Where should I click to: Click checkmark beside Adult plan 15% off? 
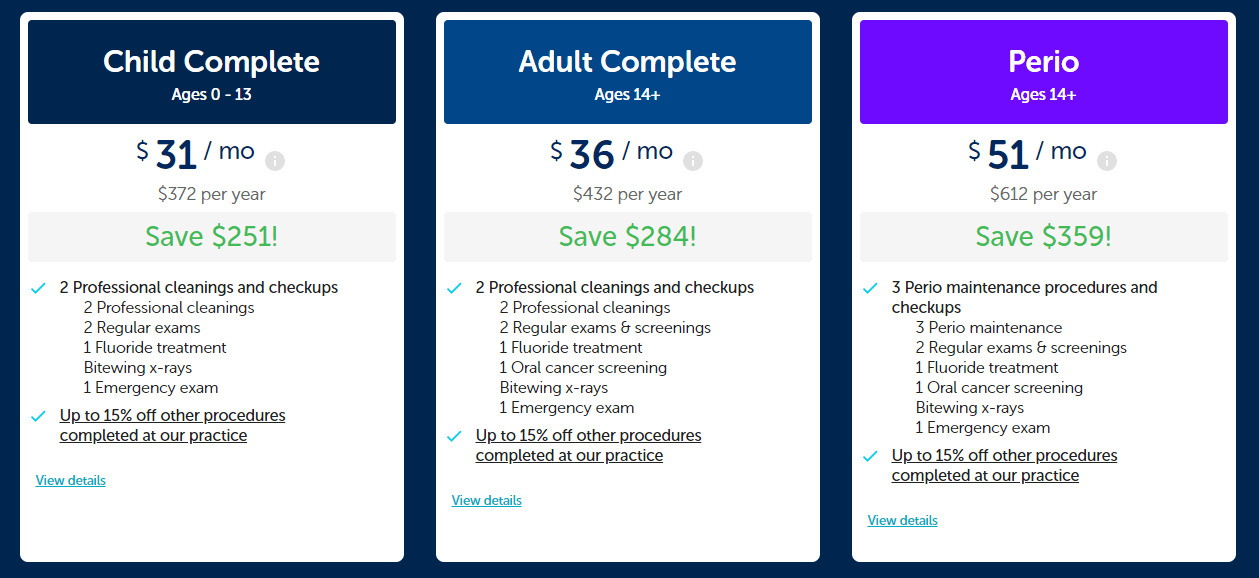click(454, 436)
